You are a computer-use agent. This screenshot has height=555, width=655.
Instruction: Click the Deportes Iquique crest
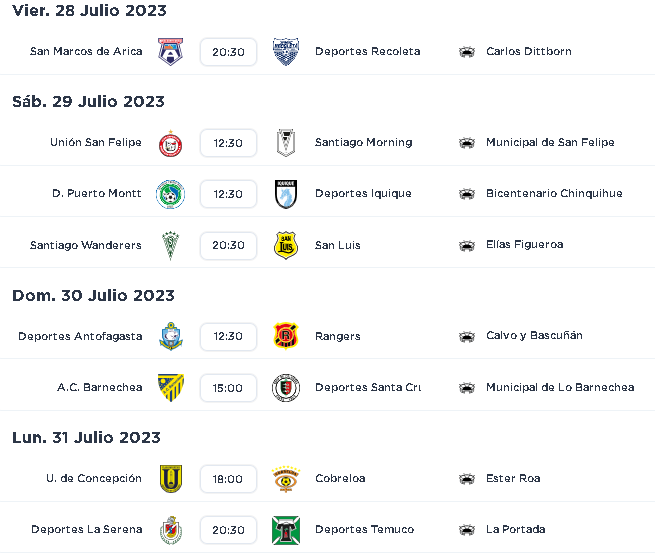tap(286, 194)
